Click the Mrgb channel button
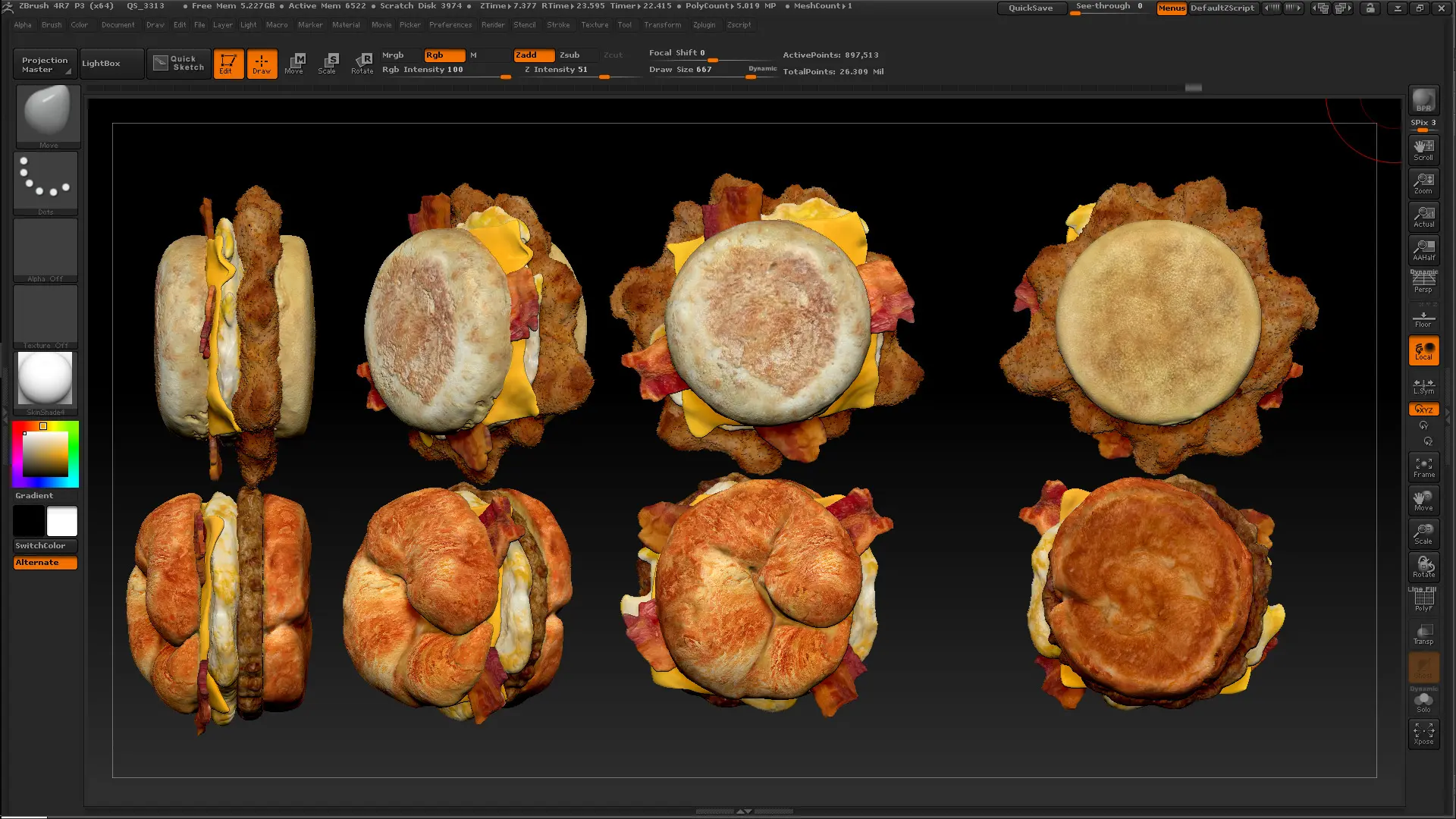Screen dimensions: 1456x819 point(401,55)
